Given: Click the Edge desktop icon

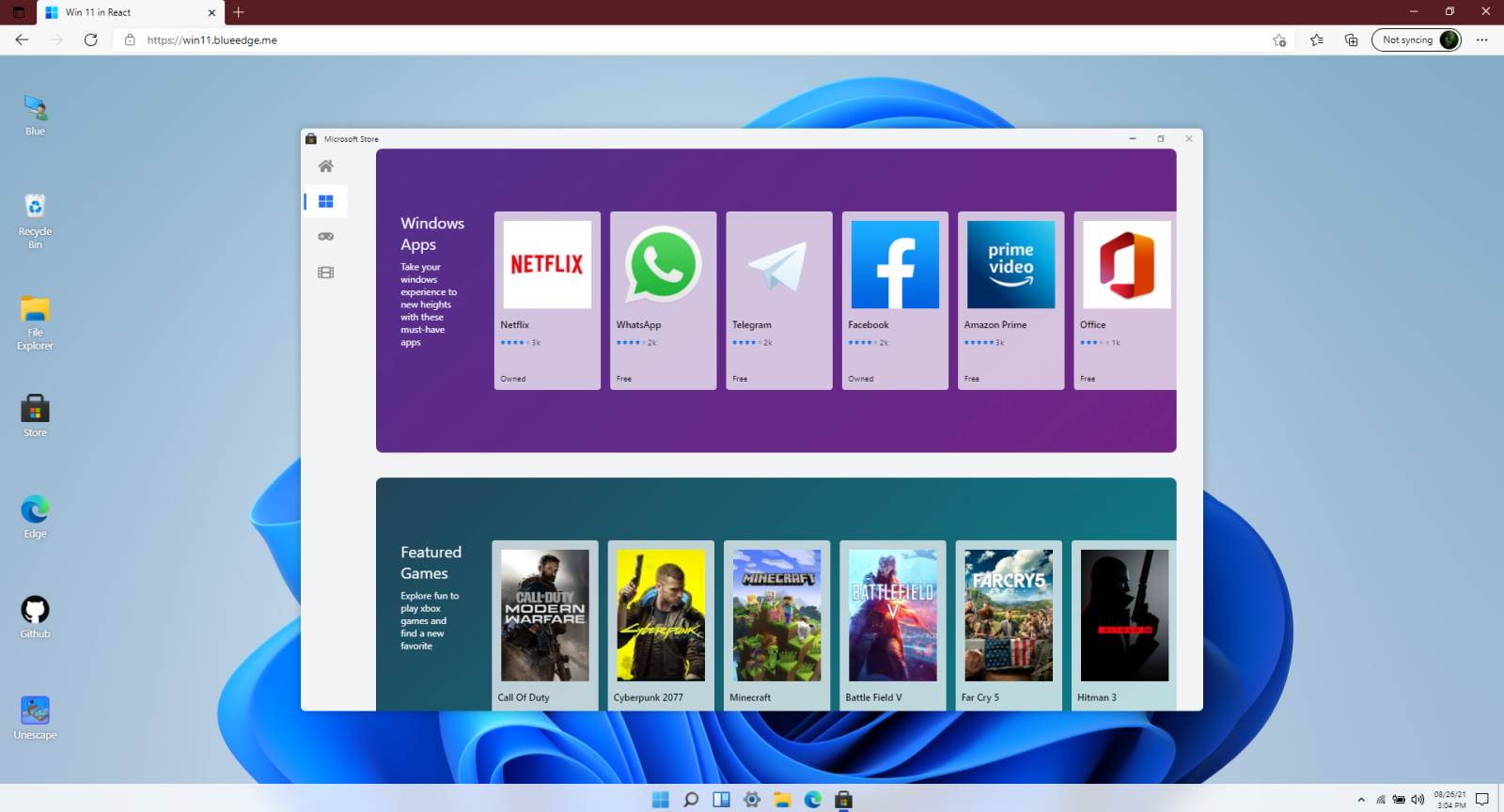Looking at the screenshot, I should click(35, 516).
